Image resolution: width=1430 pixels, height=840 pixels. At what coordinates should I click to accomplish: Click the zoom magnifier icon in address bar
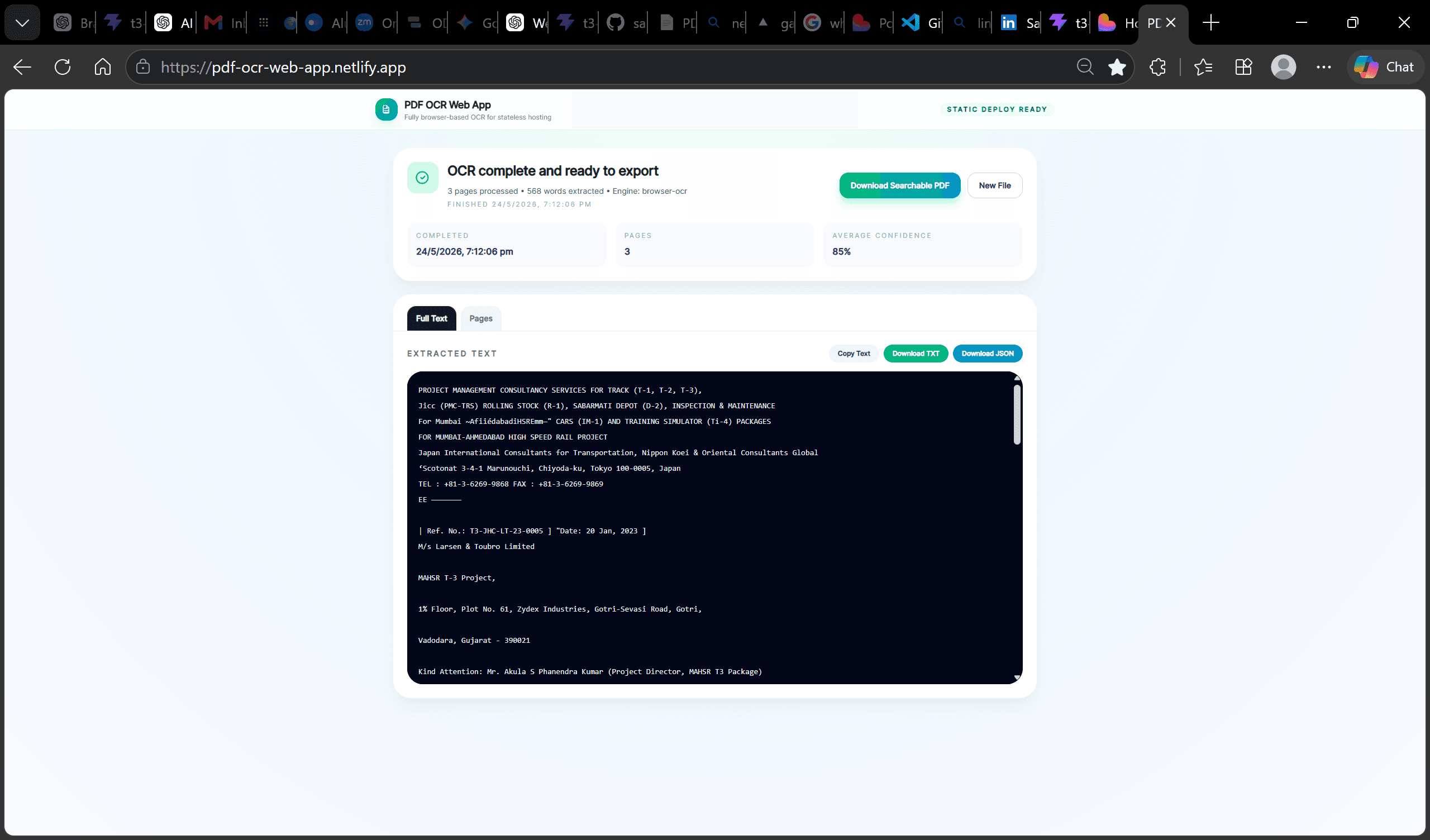point(1085,67)
